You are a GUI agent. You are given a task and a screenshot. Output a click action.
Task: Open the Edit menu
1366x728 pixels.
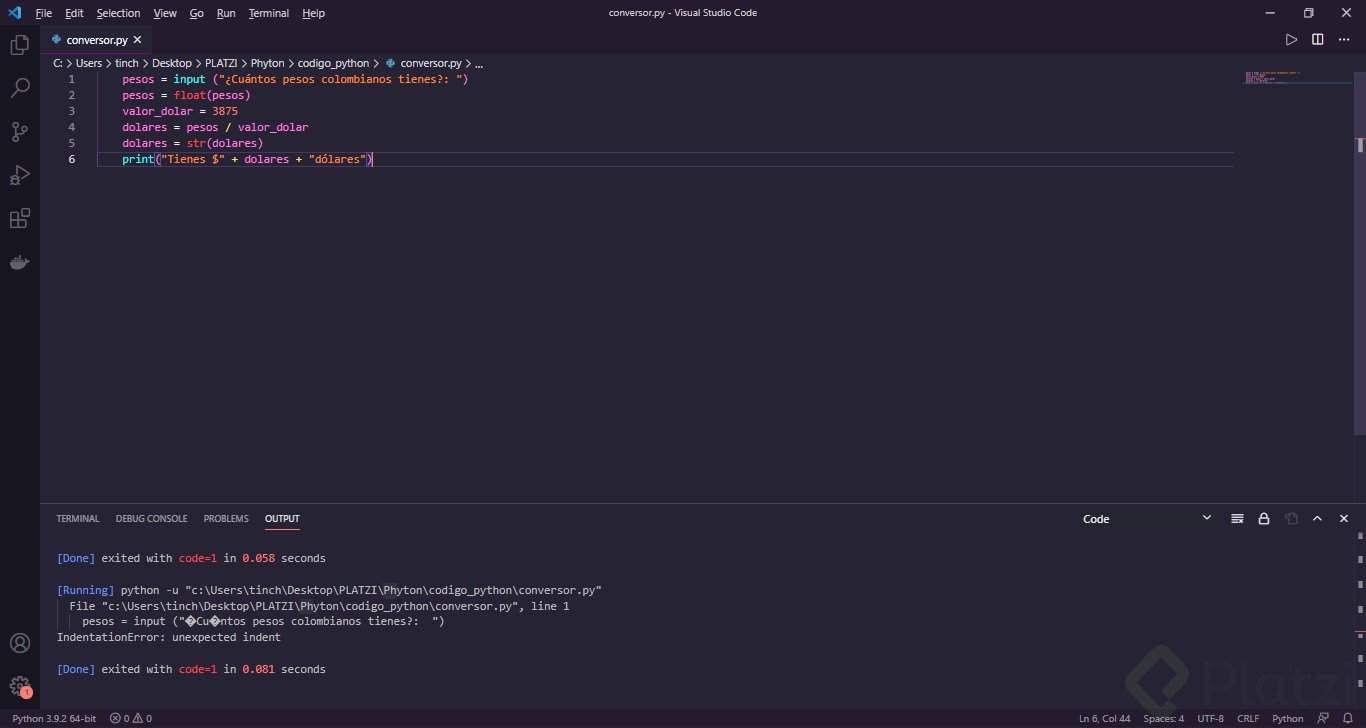[x=74, y=13]
